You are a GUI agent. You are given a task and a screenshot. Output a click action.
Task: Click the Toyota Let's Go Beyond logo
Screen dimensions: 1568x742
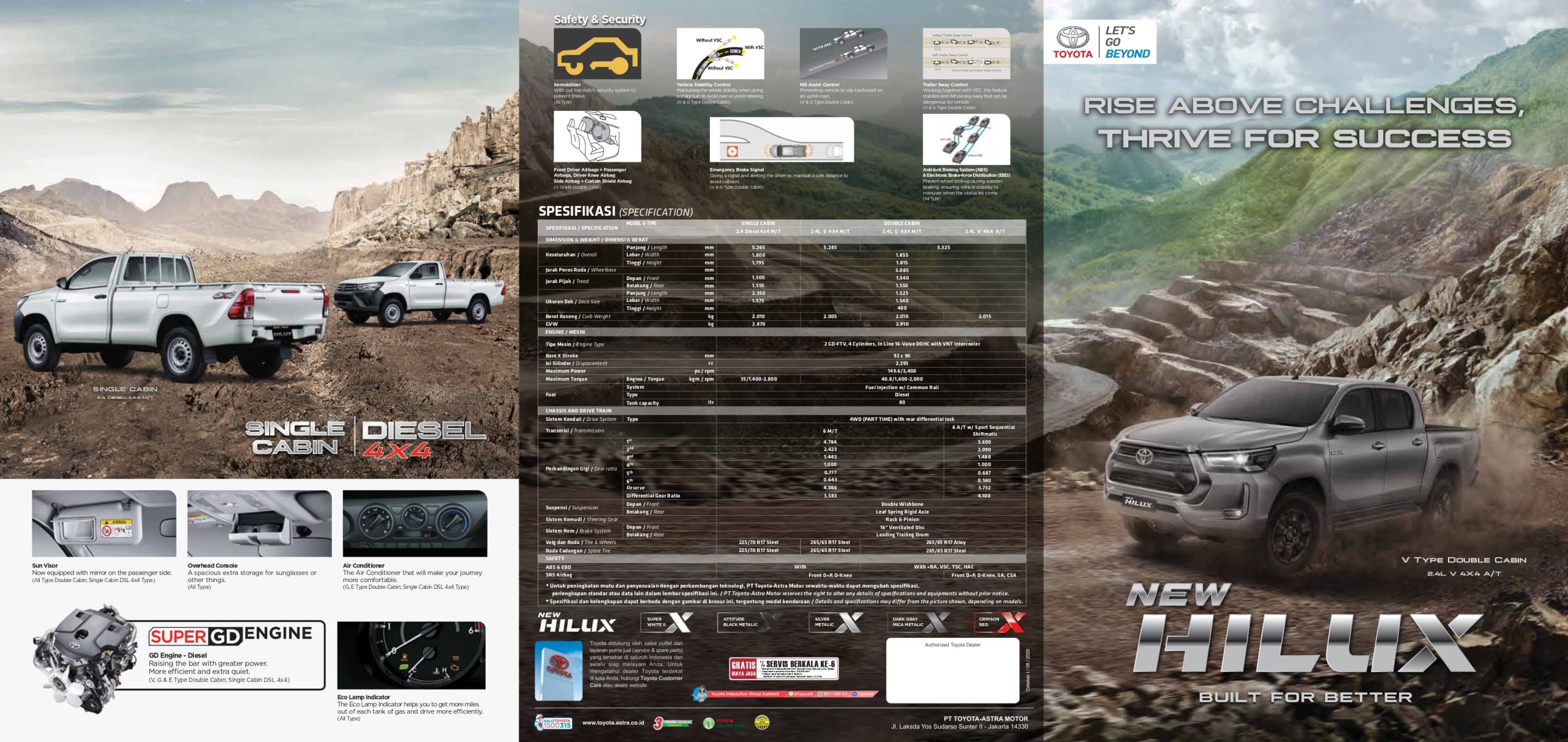click(1100, 42)
